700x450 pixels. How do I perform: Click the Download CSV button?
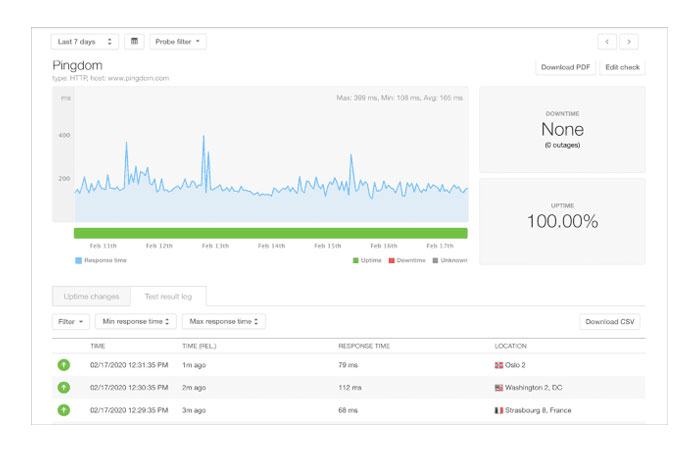(x=609, y=321)
